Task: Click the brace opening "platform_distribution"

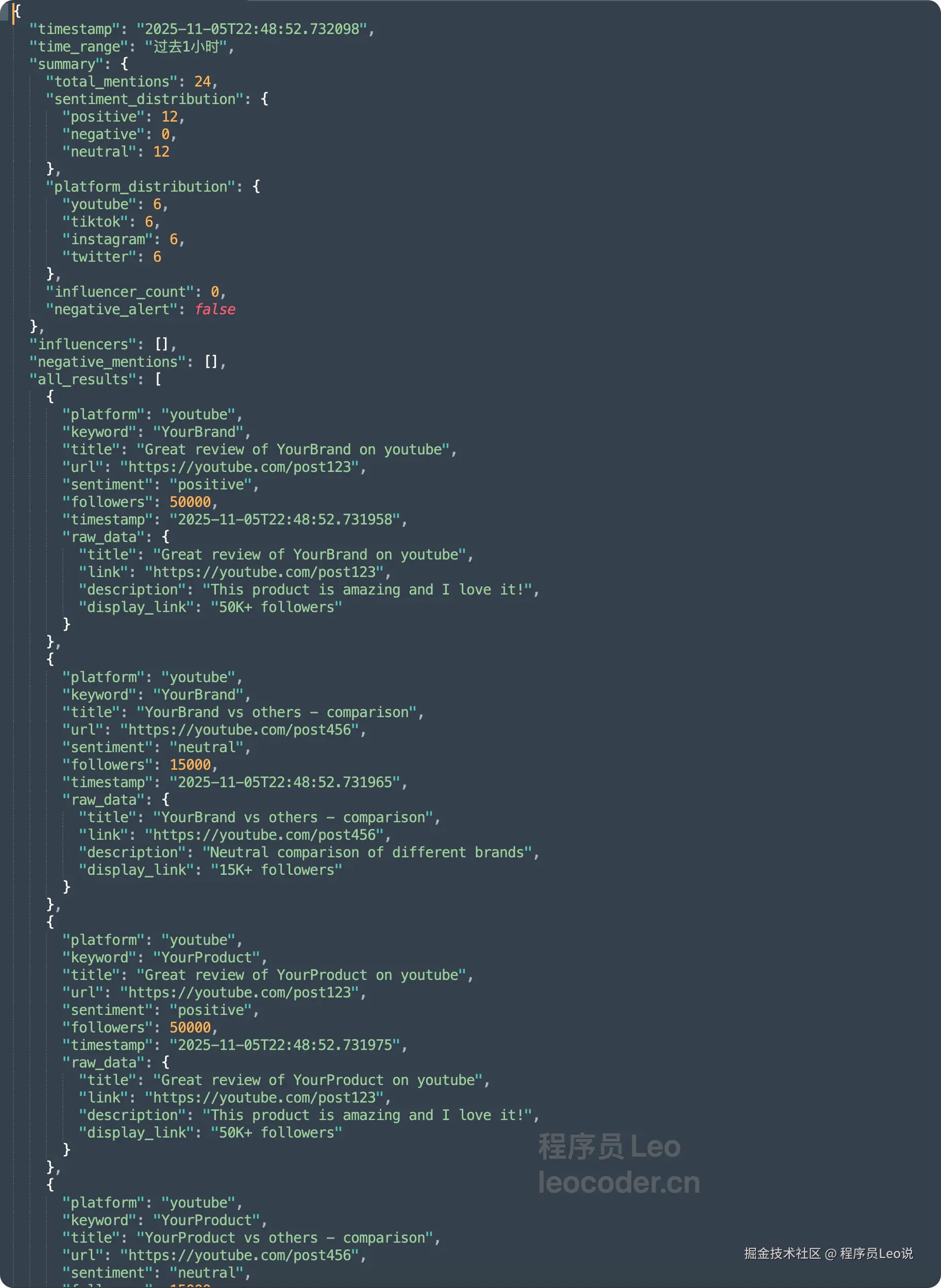Action: click(x=256, y=187)
